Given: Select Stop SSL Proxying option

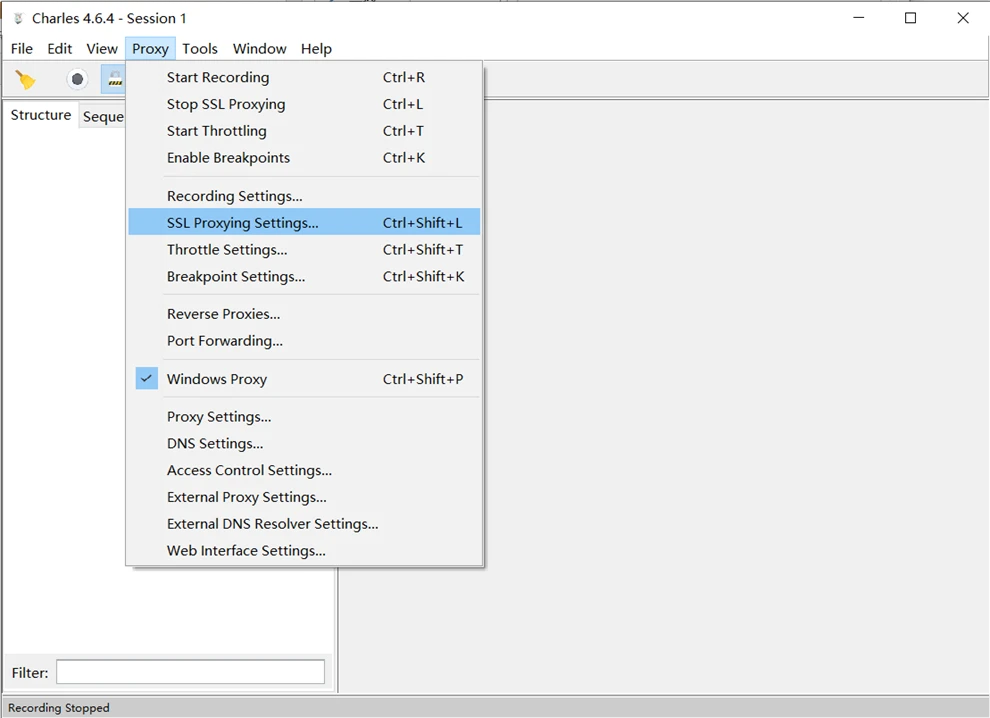Looking at the screenshot, I should 304,104.
